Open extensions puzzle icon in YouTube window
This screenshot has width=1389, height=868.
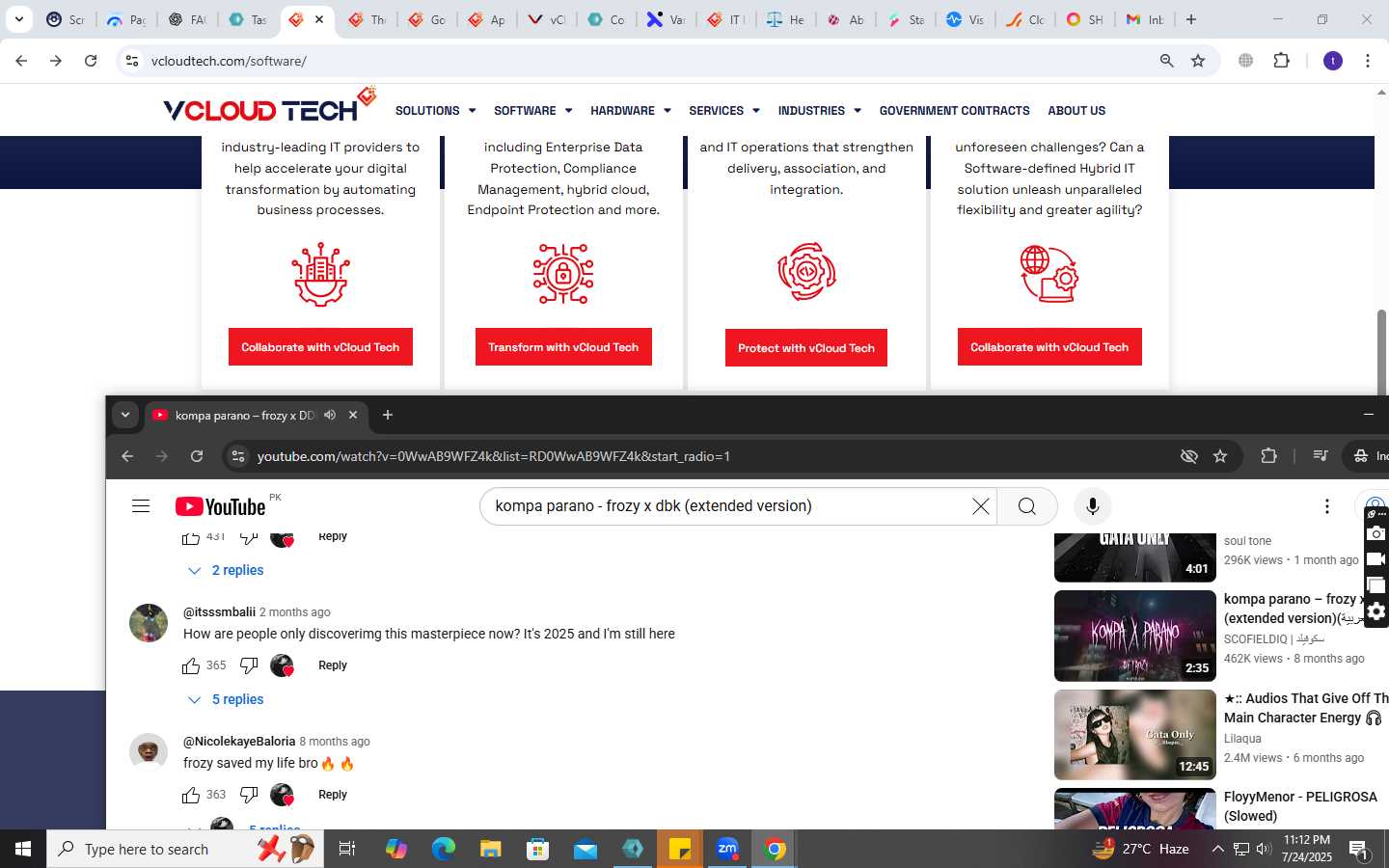(x=1268, y=456)
